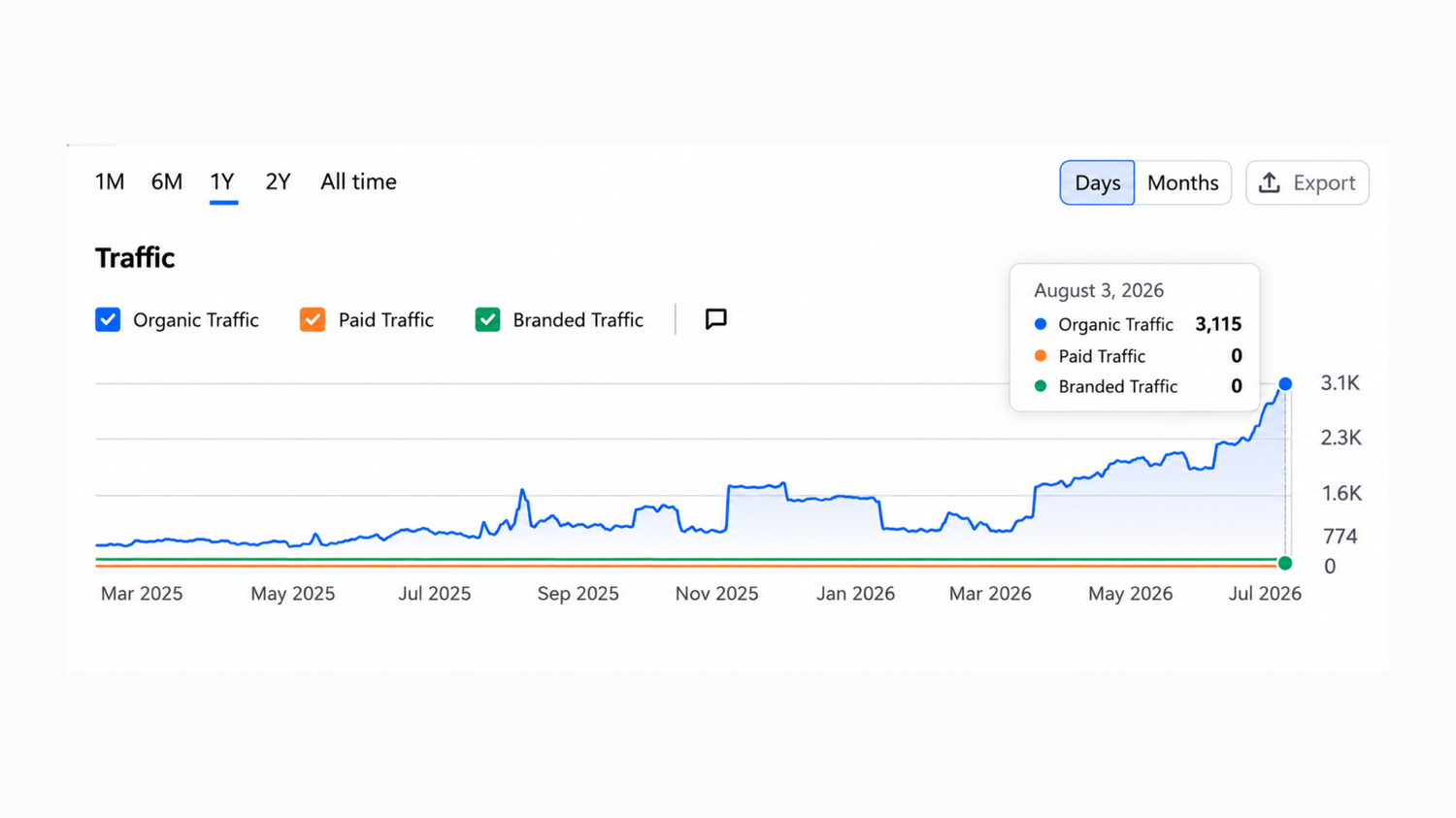1456x818 pixels.
Task: Click the Sep 2025 spike on the line
Action: point(522,491)
